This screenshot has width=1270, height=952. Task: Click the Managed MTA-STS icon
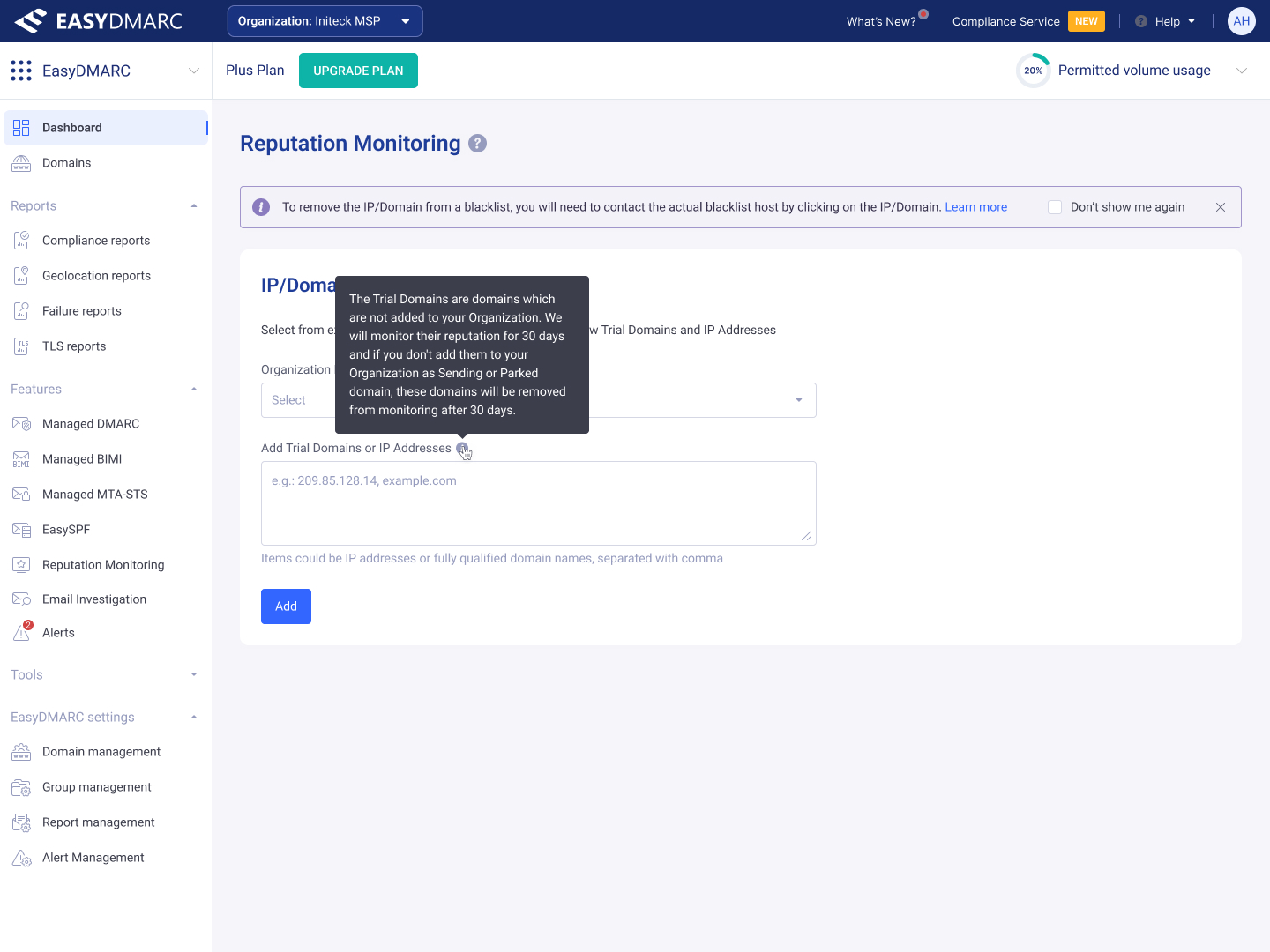pyautogui.click(x=21, y=495)
